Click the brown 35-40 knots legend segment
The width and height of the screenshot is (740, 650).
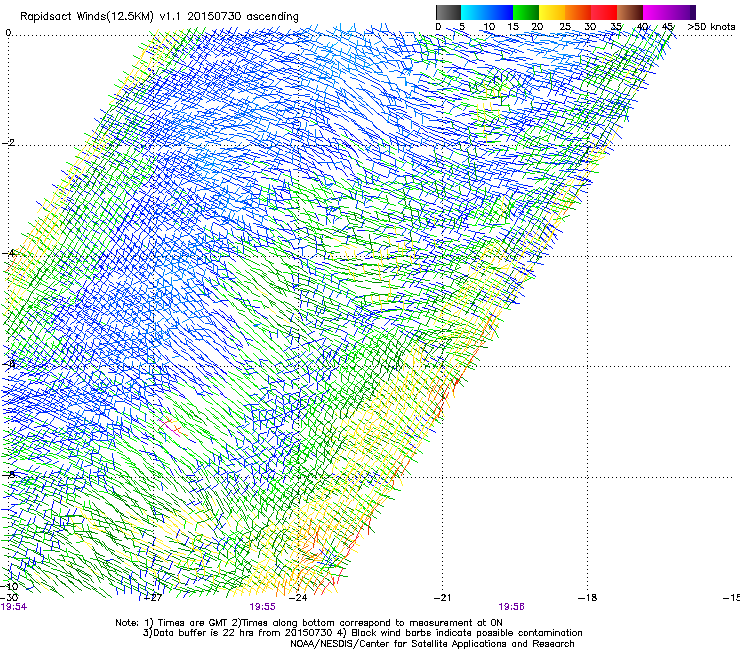click(630, 12)
